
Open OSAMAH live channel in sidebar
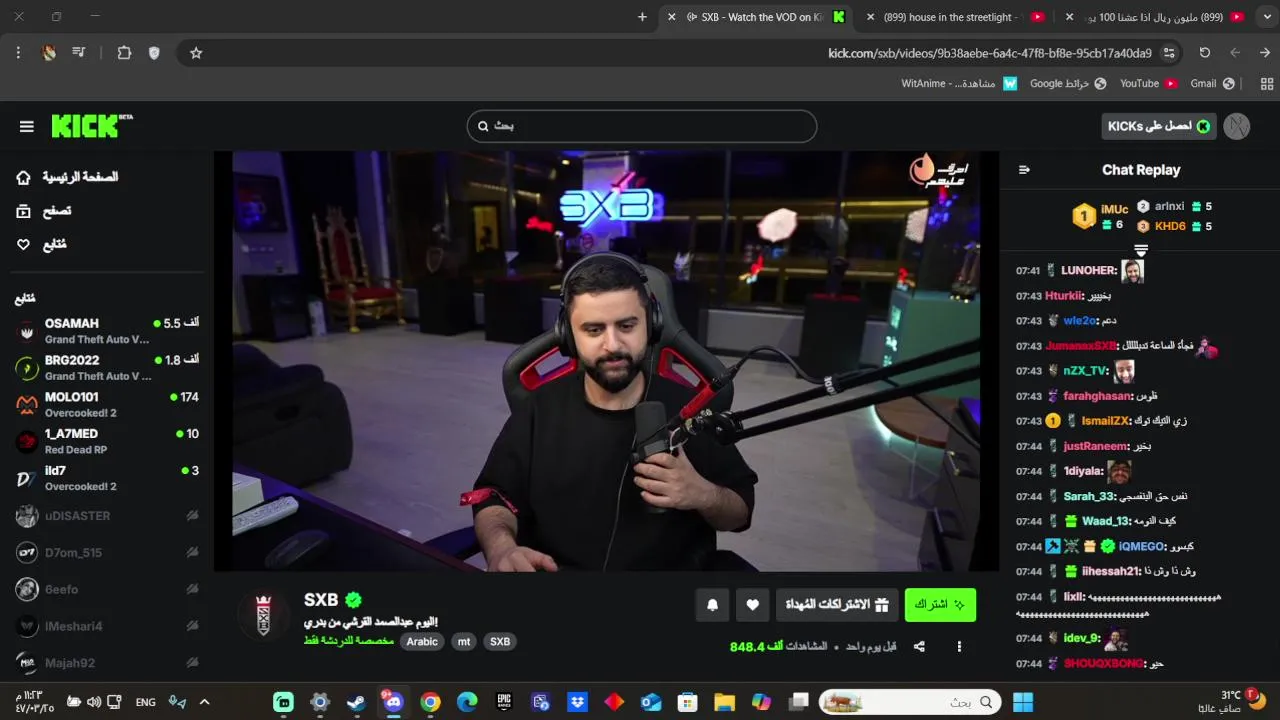coord(107,331)
